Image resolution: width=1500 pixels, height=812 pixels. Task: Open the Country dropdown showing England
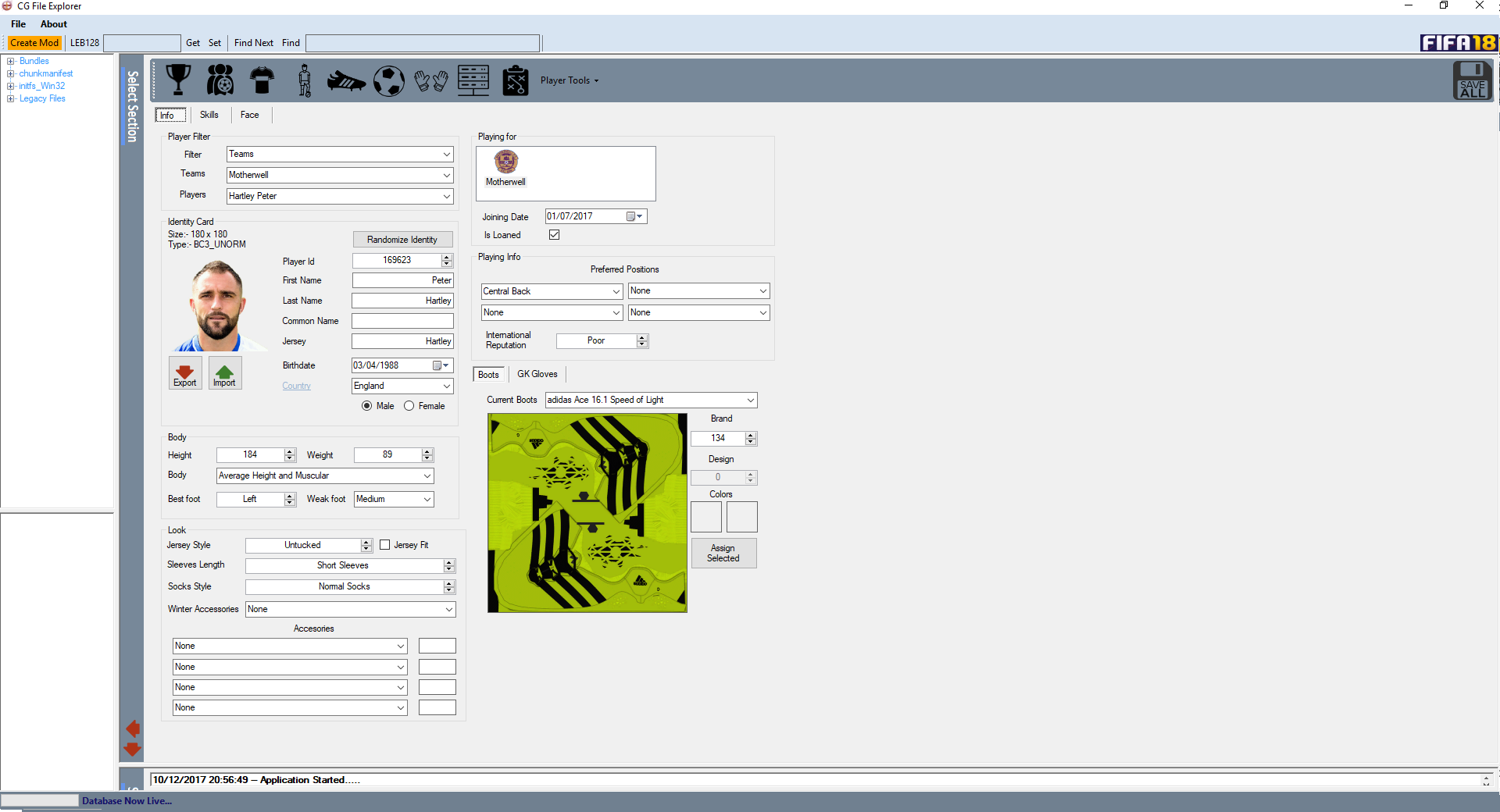click(x=402, y=386)
